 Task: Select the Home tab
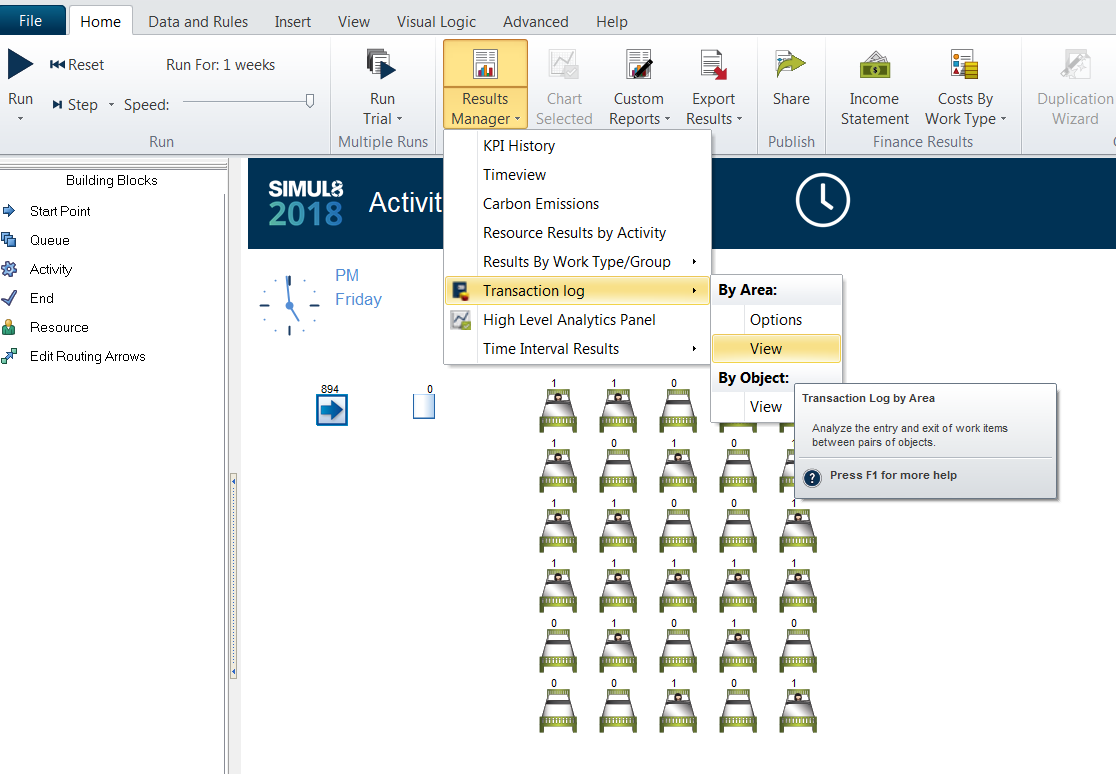100,22
